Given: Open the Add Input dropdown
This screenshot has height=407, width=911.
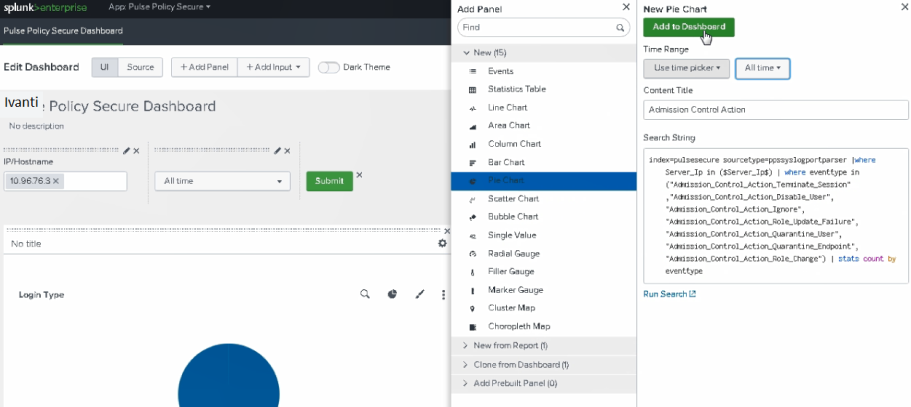Looking at the screenshot, I should tap(273, 67).
